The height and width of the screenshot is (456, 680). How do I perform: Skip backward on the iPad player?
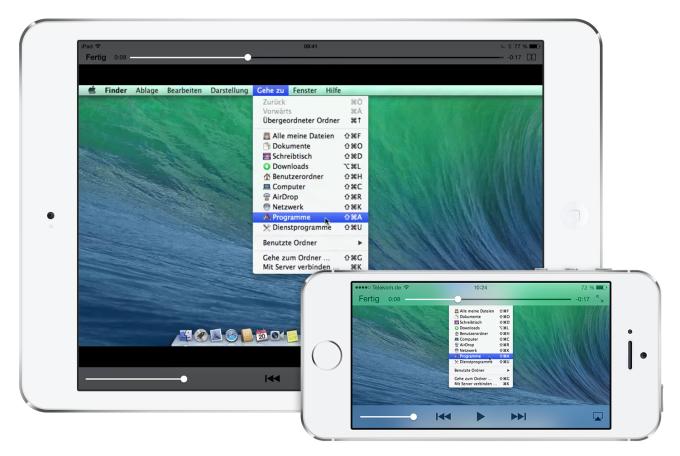[272, 379]
